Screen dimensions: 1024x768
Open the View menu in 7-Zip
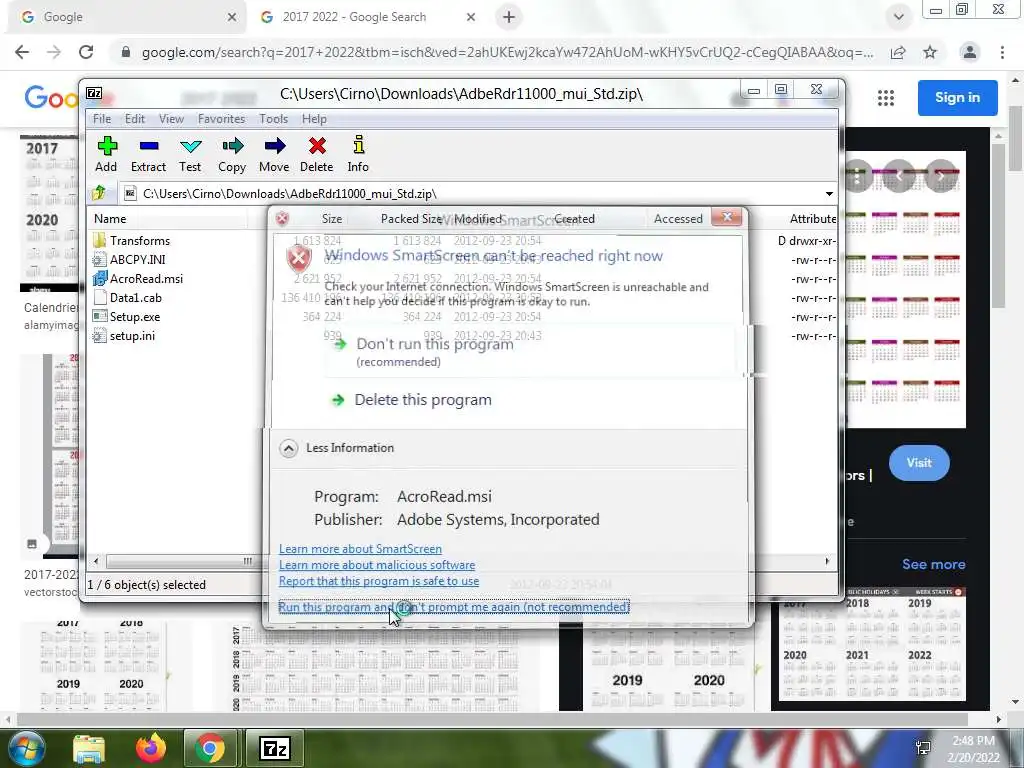pos(171,119)
